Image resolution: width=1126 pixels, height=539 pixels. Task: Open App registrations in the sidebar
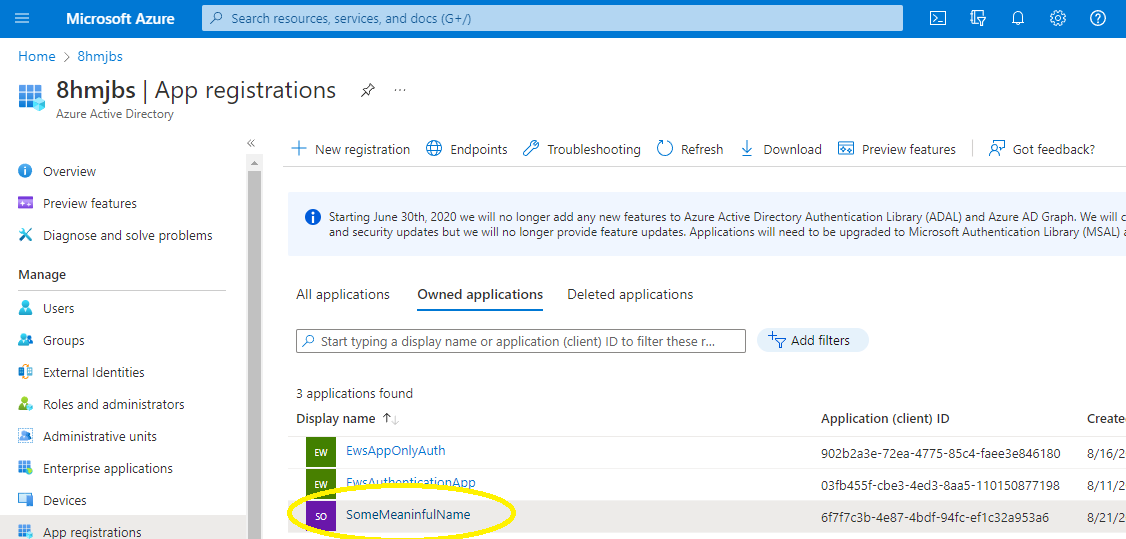(x=92, y=532)
